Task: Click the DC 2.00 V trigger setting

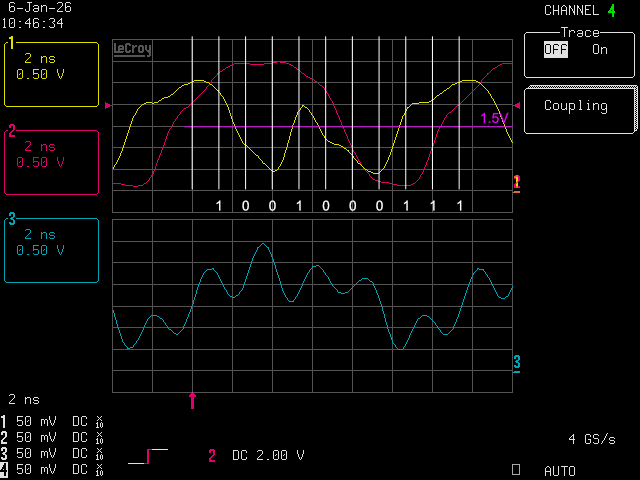Action: pos(268,456)
